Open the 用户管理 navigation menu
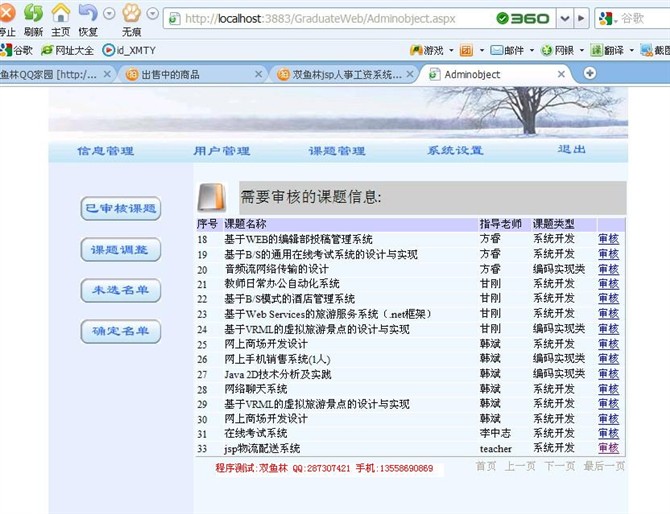The height and width of the screenshot is (514, 670). [x=221, y=151]
